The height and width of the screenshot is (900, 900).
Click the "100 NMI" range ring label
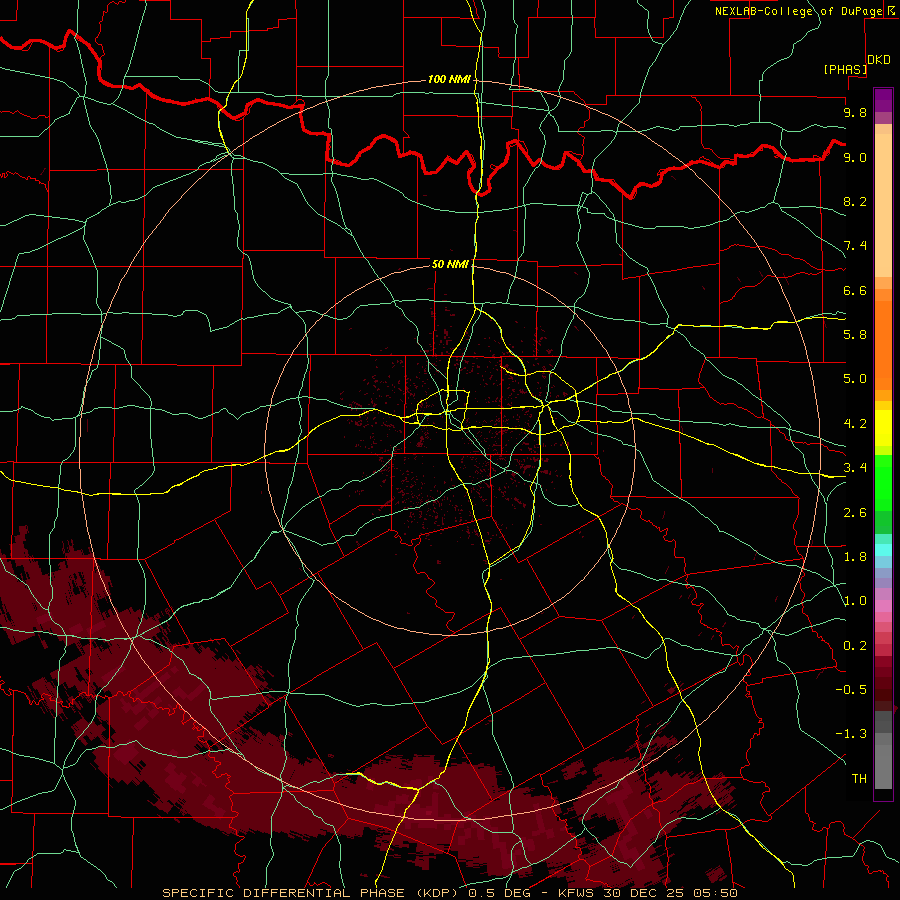[x=449, y=79]
